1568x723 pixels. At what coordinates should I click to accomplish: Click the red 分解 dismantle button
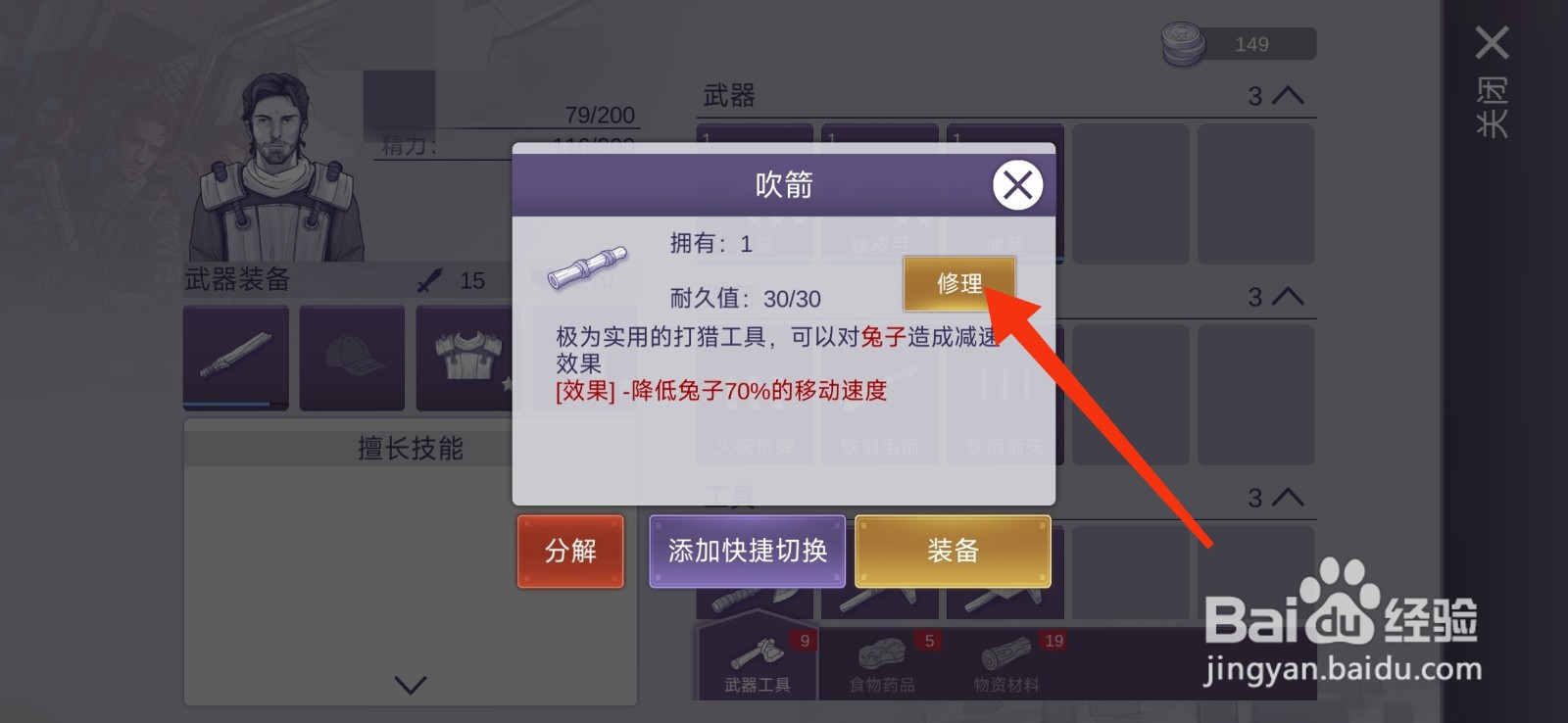click(570, 551)
